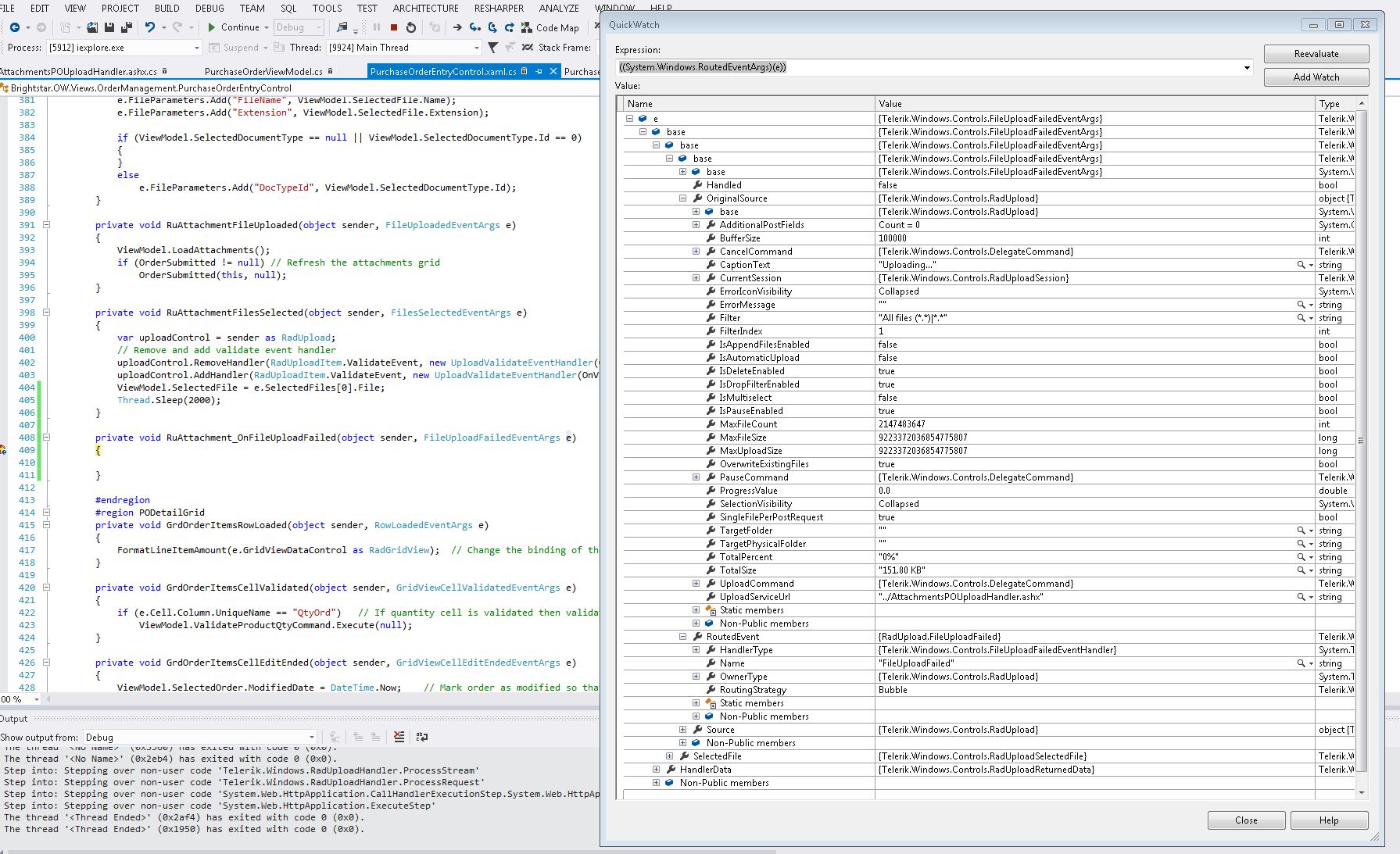Click the Save All icon
Viewport: 1400px width, 854px height.
126,27
